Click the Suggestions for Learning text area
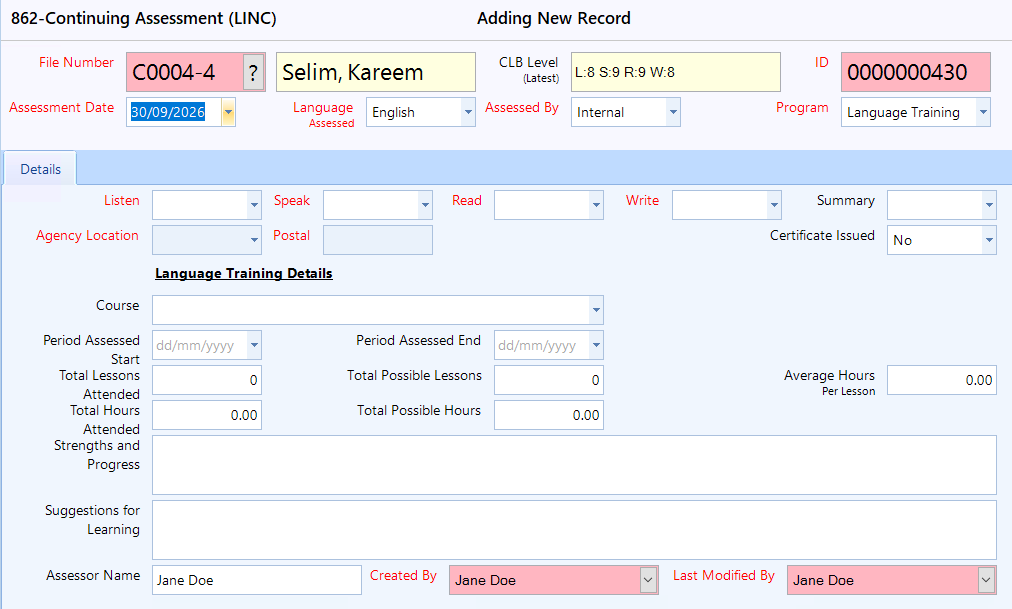This screenshot has height=609, width=1012. point(574,530)
